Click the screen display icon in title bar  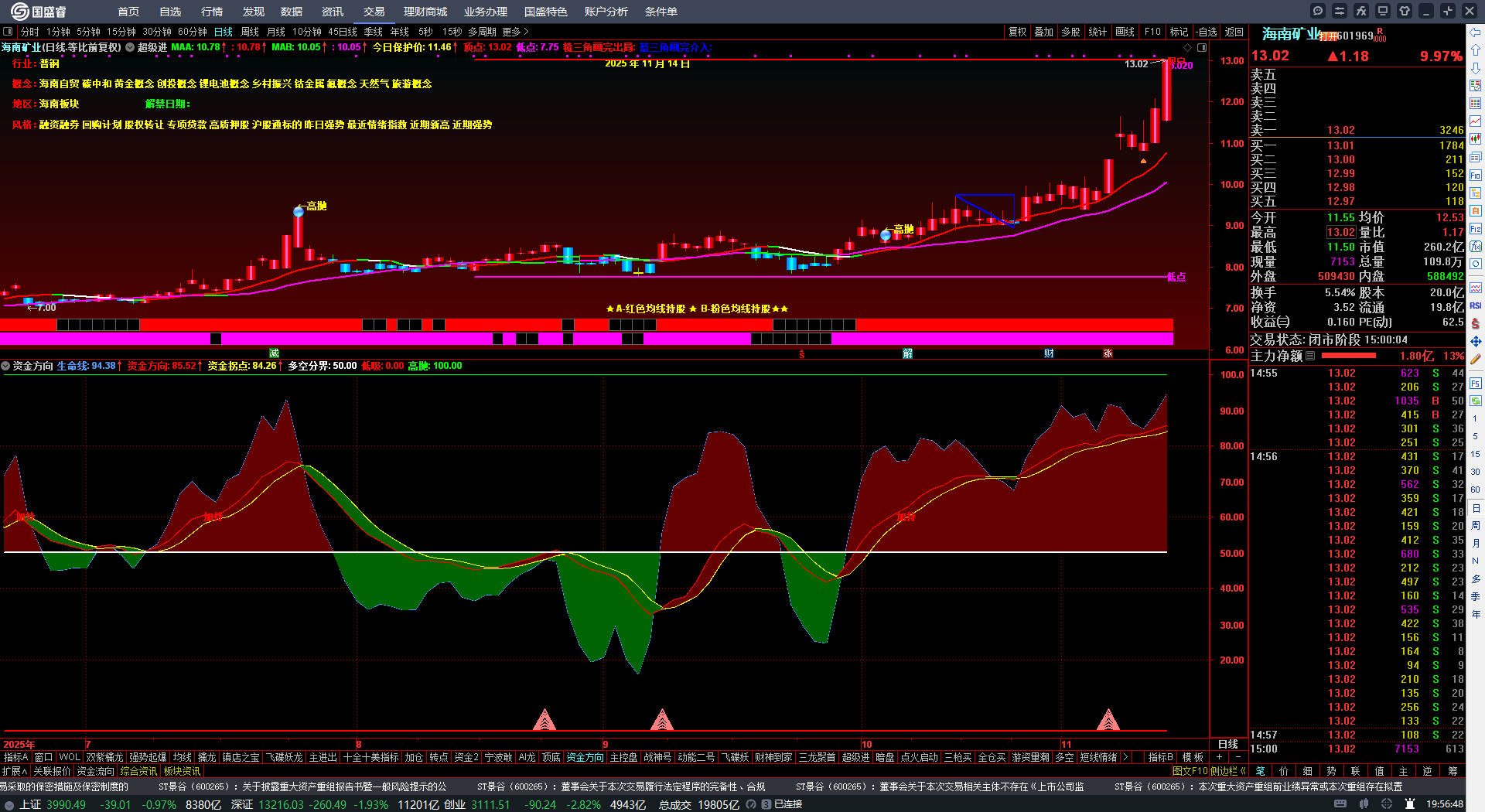click(x=1383, y=11)
